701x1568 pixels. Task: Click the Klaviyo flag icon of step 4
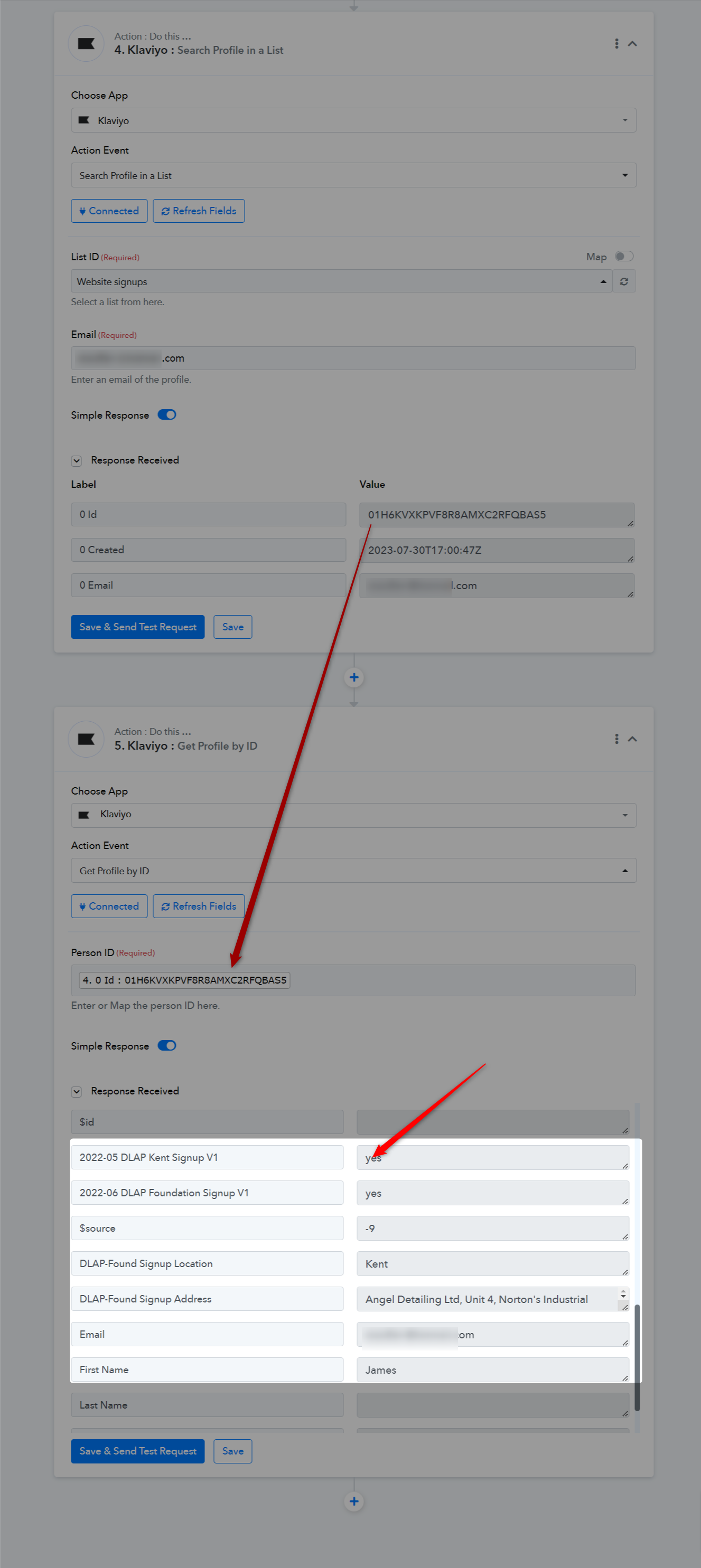coord(86,43)
